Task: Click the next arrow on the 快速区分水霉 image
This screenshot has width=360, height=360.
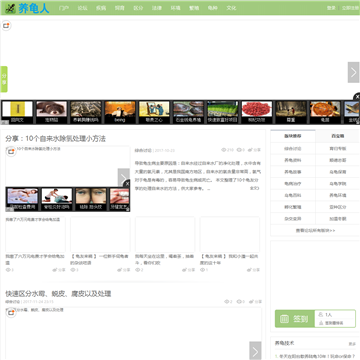Action: 255,352
